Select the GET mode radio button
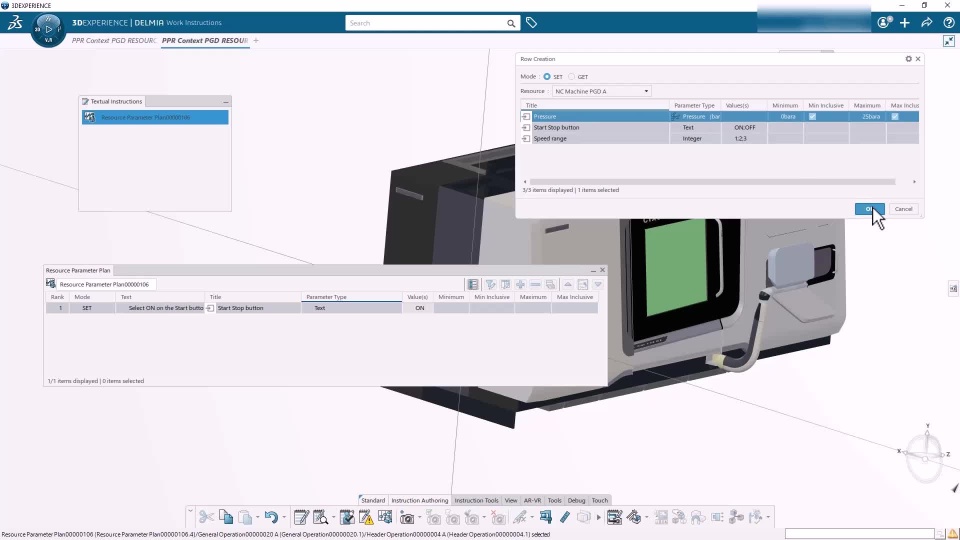The width and height of the screenshot is (960, 540). click(x=572, y=77)
